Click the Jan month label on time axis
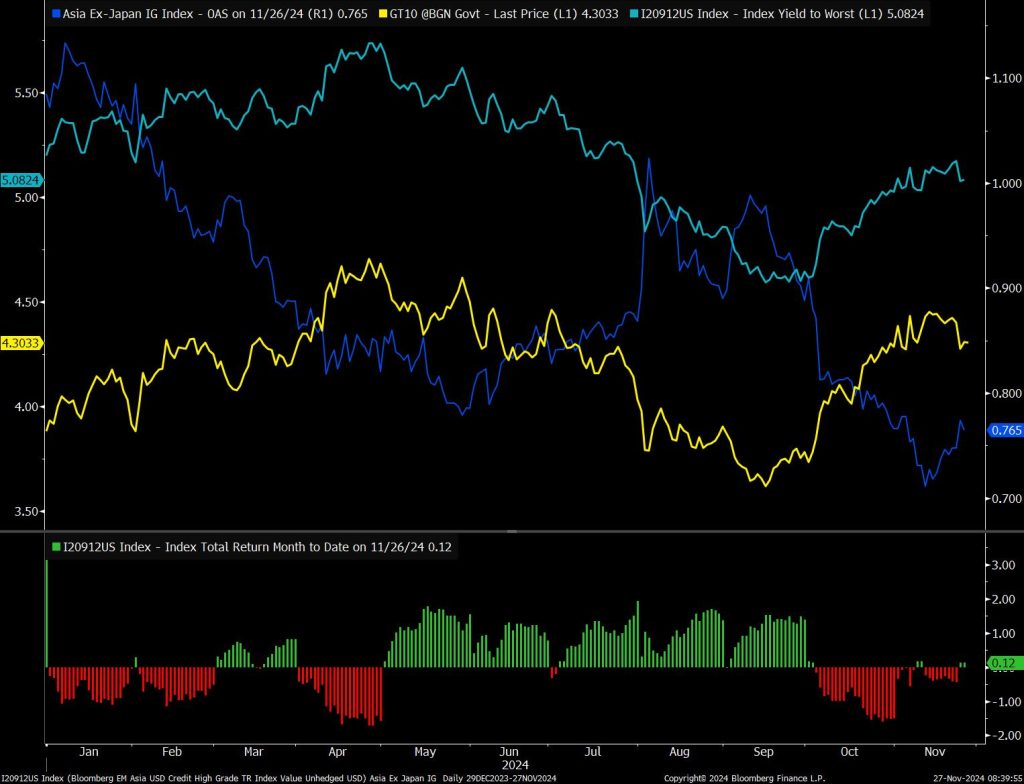This screenshot has width=1024, height=784. [89, 751]
